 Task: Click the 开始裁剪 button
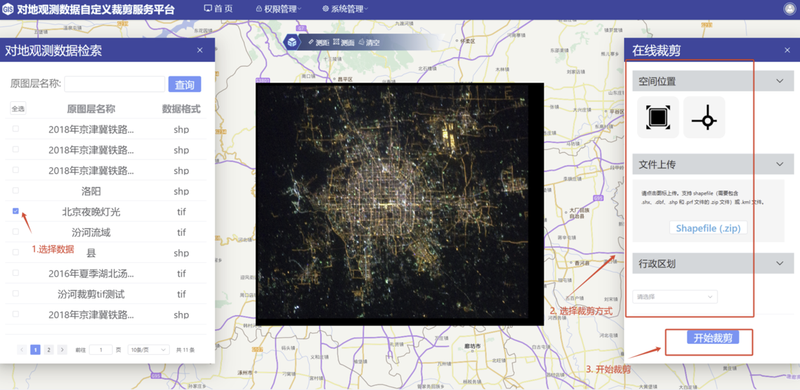coord(713,337)
